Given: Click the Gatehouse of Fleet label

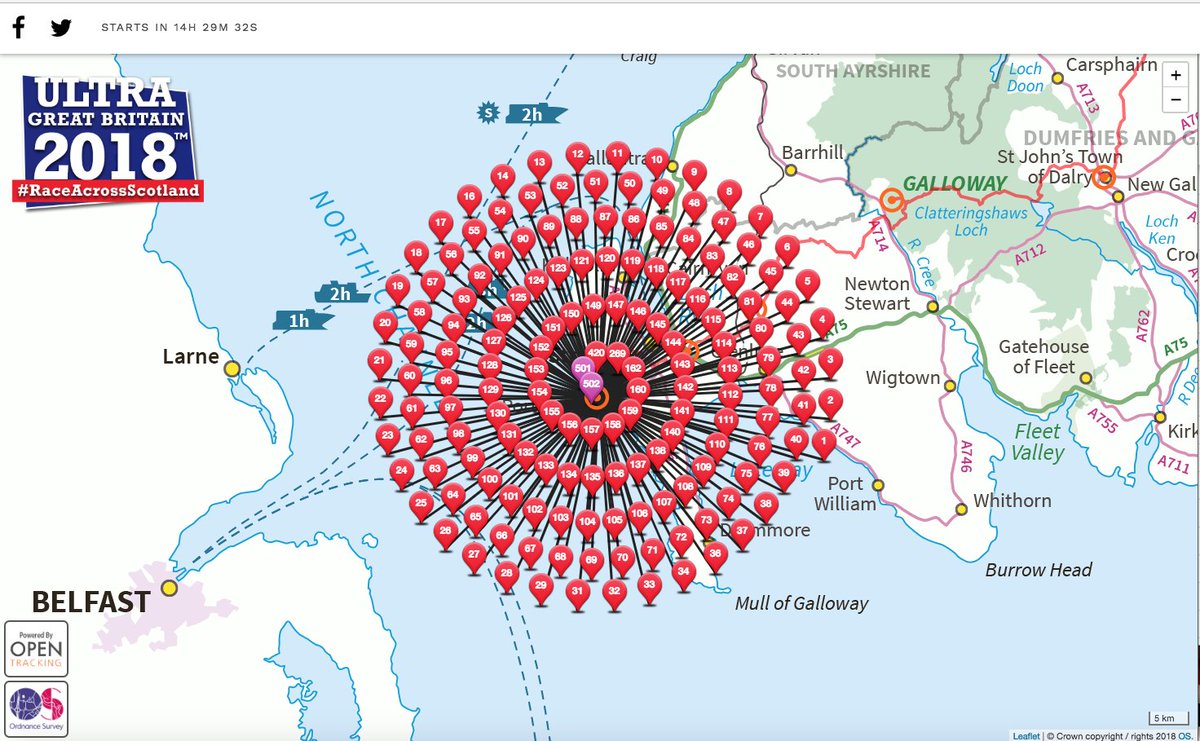Looking at the screenshot, I should click(1044, 356).
